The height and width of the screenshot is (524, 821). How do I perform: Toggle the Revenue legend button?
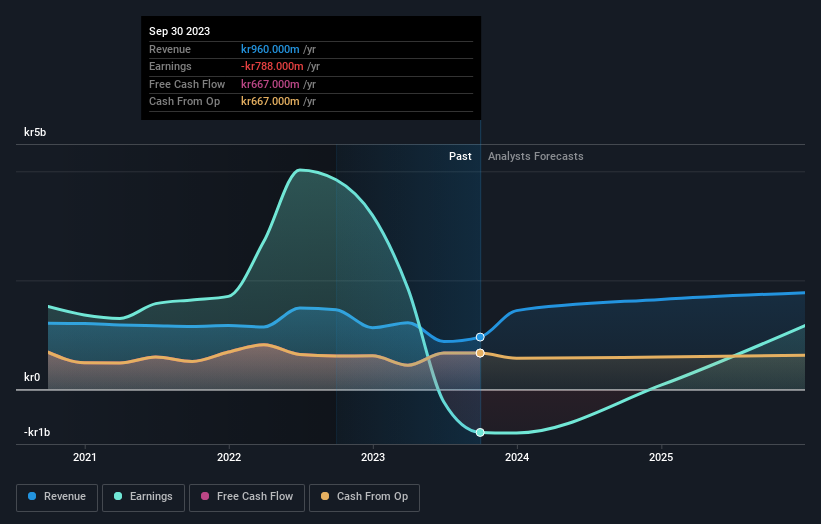point(57,497)
